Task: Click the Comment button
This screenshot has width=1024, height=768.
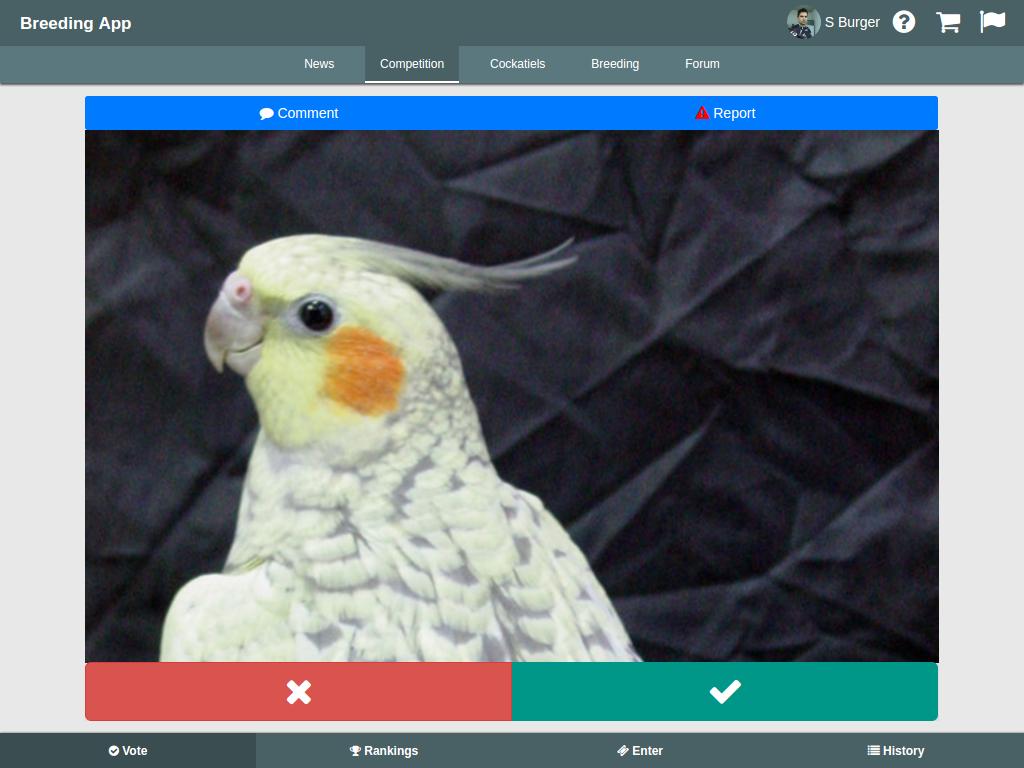Action: 298,113
